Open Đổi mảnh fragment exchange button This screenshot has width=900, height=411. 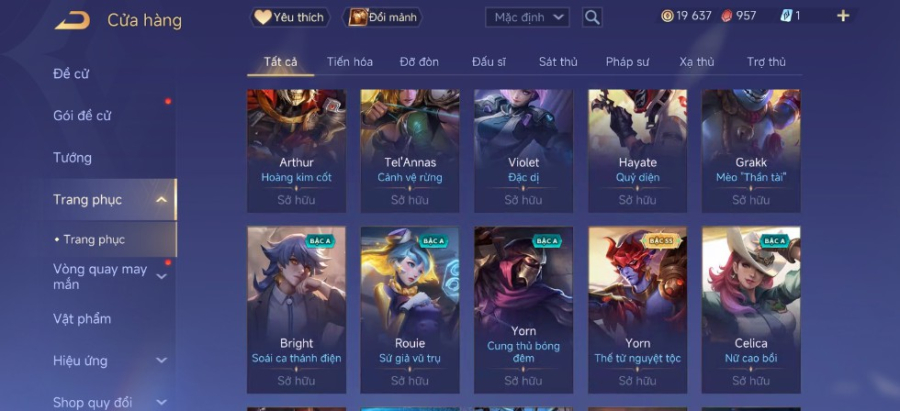382,17
